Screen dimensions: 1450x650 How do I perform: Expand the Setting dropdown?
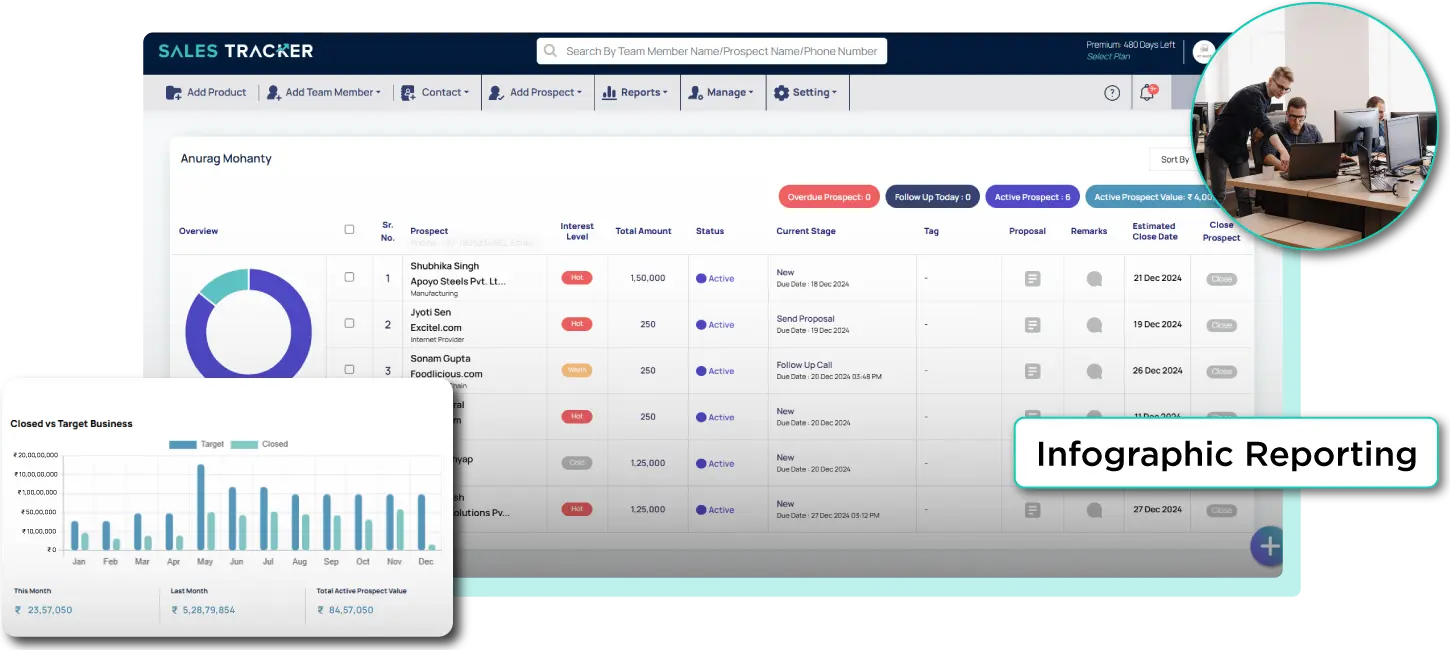pos(805,93)
